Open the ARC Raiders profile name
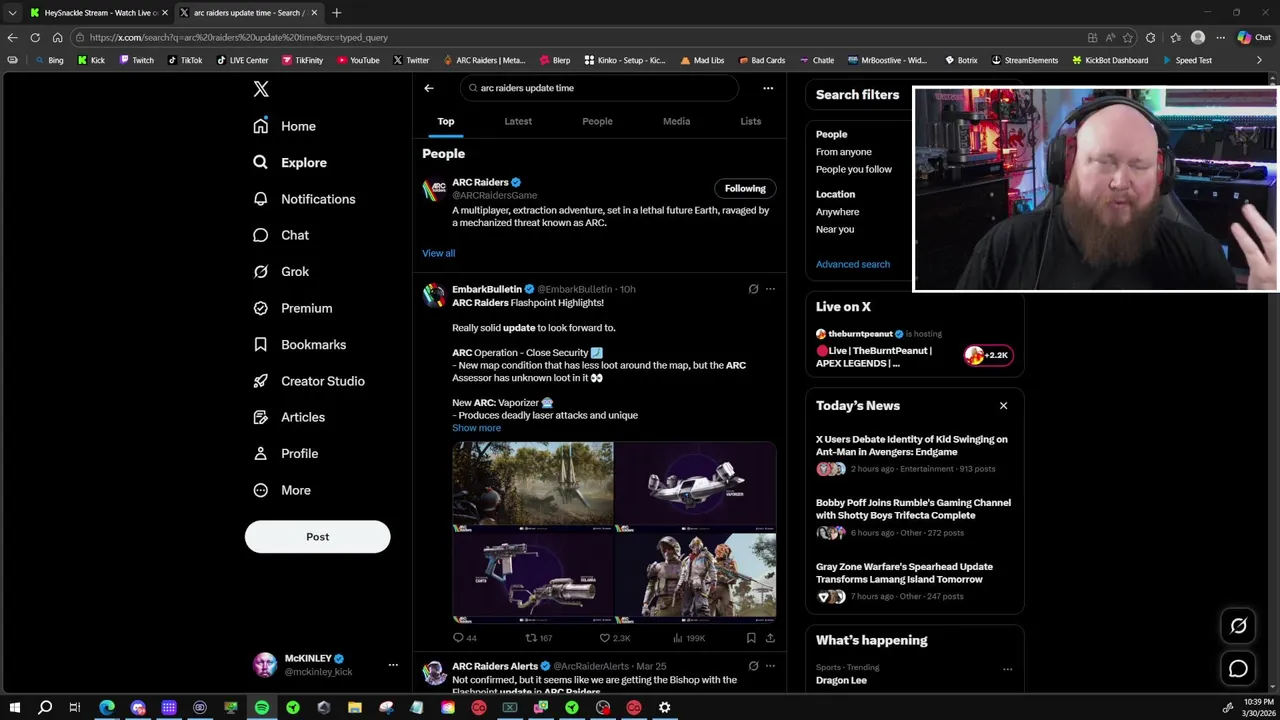This screenshot has height=720, width=1280. click(x=480, y=182)
